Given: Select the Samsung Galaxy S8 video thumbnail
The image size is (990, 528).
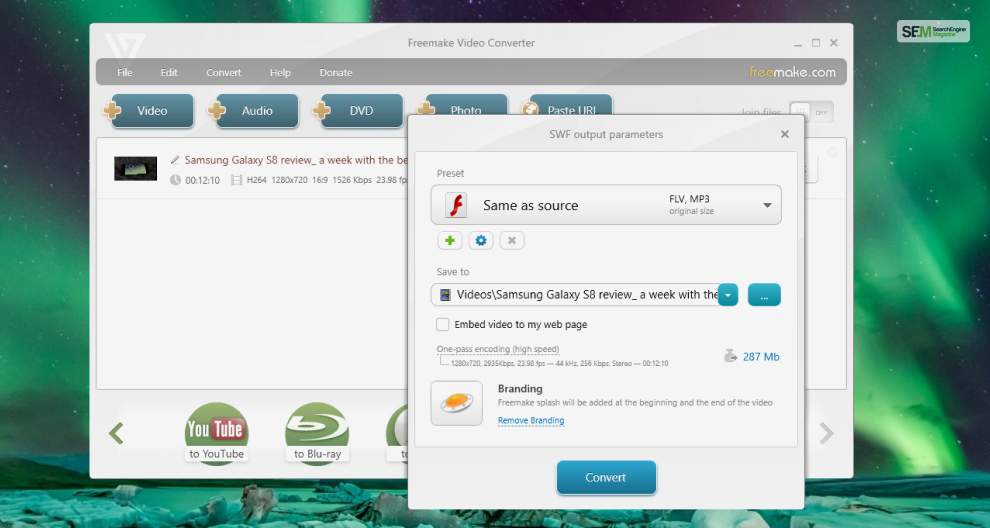Looking at the screenshot, I should tap(136, 169).
